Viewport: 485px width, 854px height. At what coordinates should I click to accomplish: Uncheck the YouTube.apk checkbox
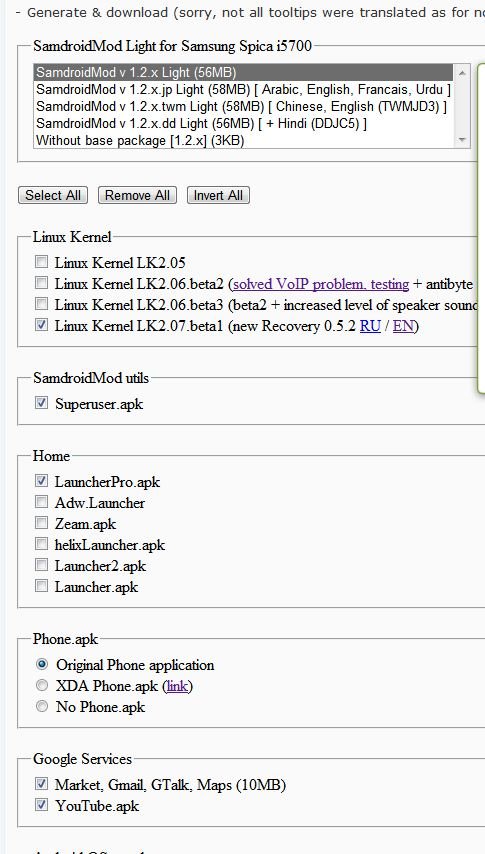[41, 804]
